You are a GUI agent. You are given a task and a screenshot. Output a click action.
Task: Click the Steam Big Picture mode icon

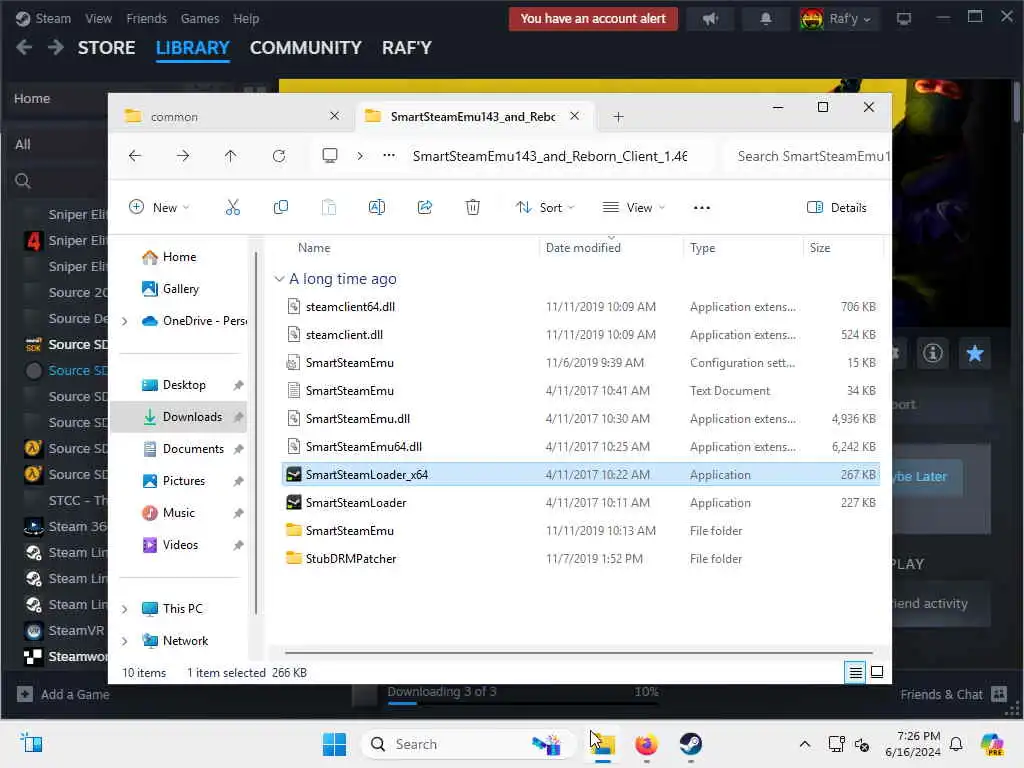pos(904,19)
